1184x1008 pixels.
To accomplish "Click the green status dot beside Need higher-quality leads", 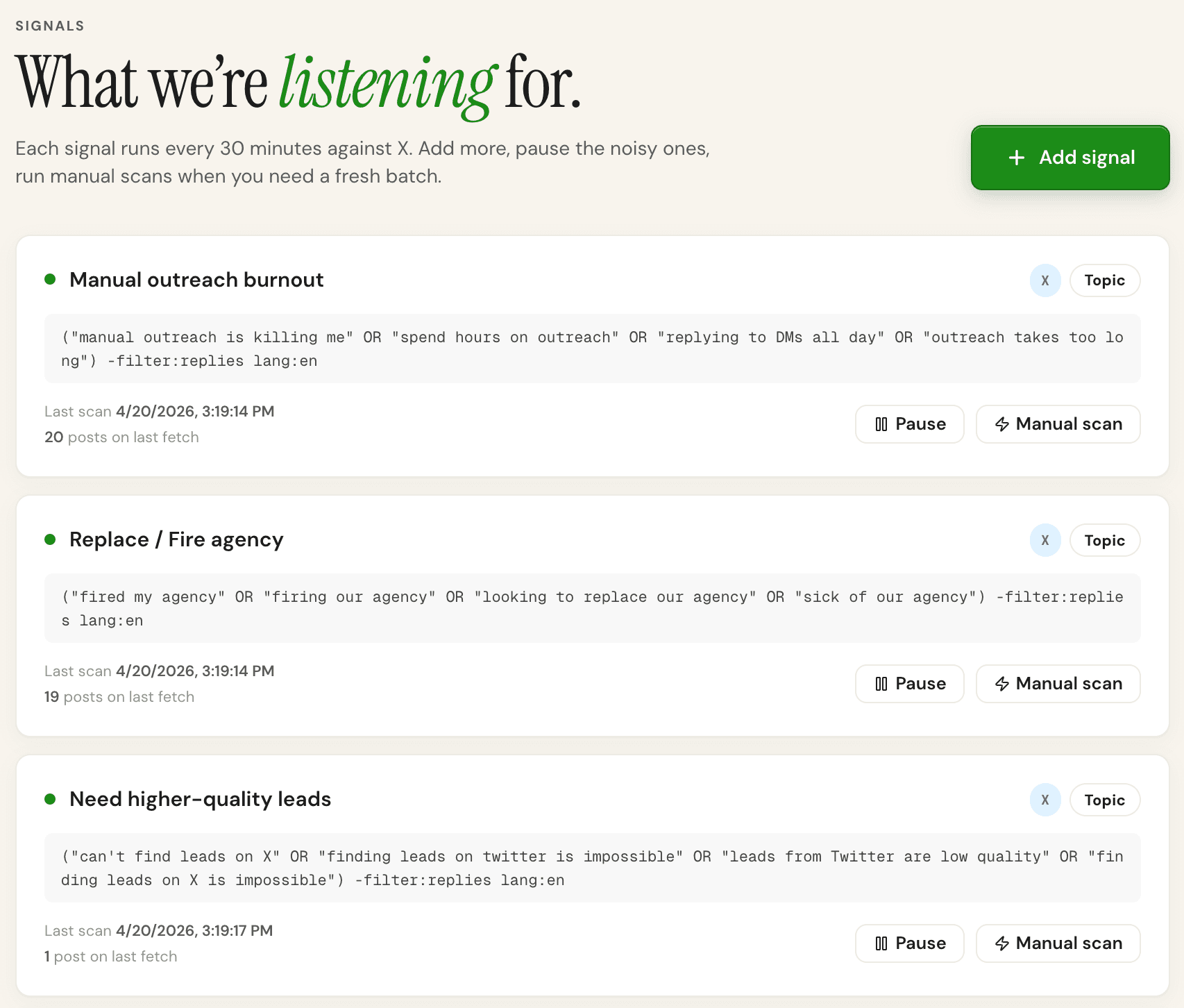I will tap(50, 799).
